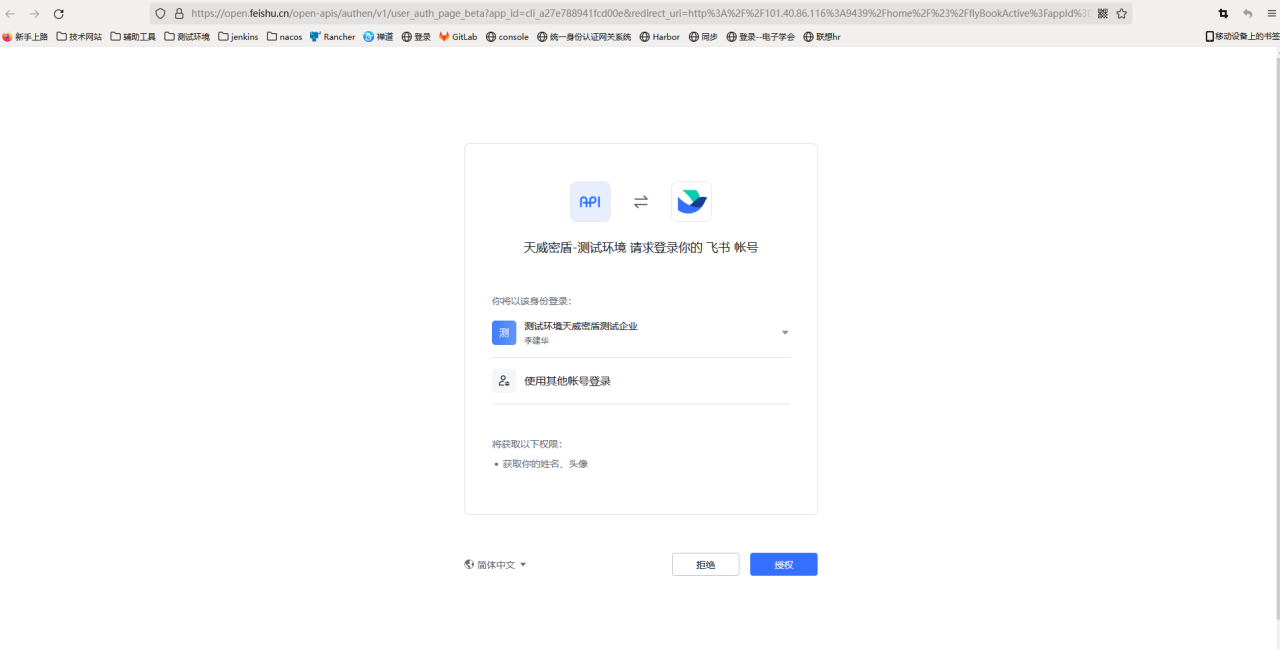Click the 天威密盾-测试环境 login request heading
Image resolution: width=1280 pixels, height=650 pixels.
click(x=641, y=247)
